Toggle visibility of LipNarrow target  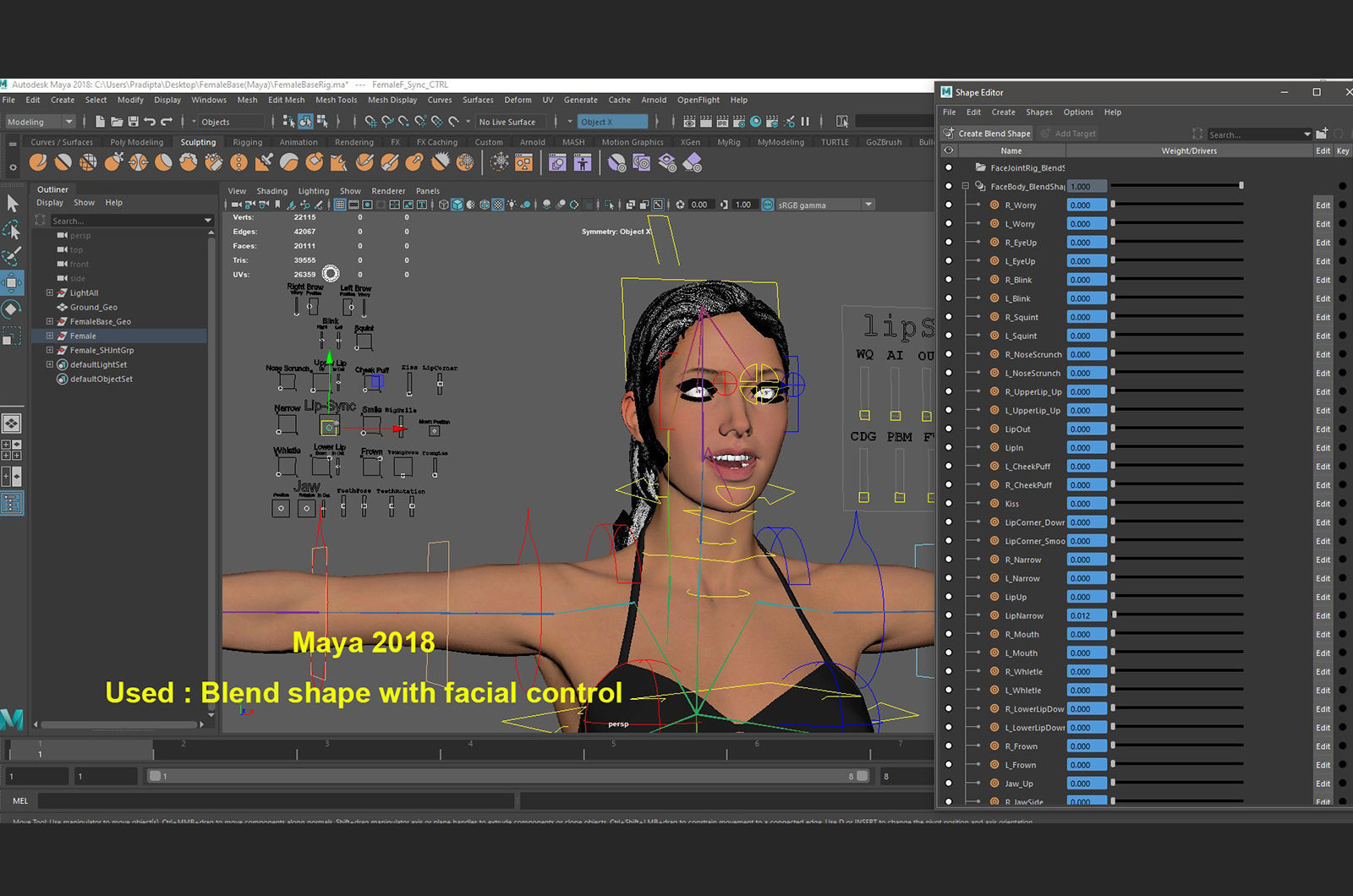(x=948, y=615)
